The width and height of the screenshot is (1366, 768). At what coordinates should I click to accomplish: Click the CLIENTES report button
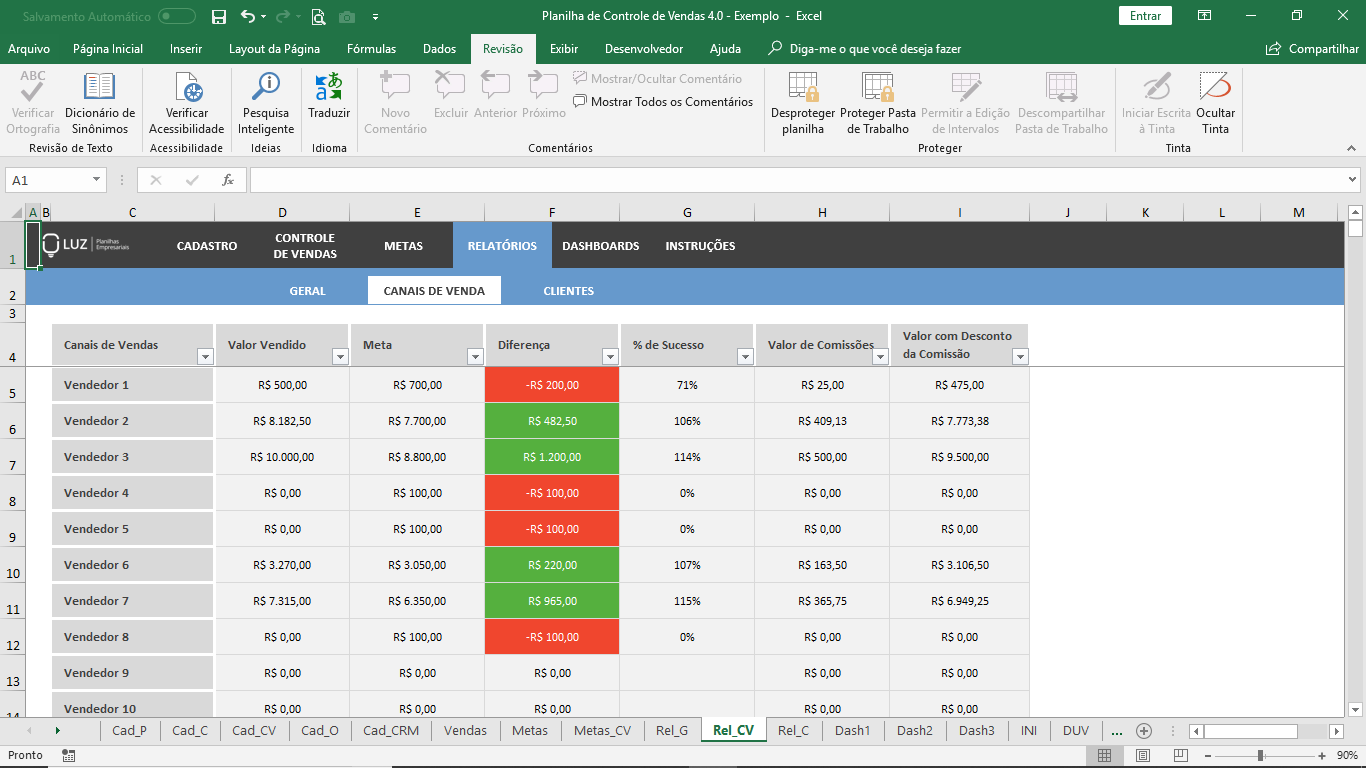click(x=569, y=291)
